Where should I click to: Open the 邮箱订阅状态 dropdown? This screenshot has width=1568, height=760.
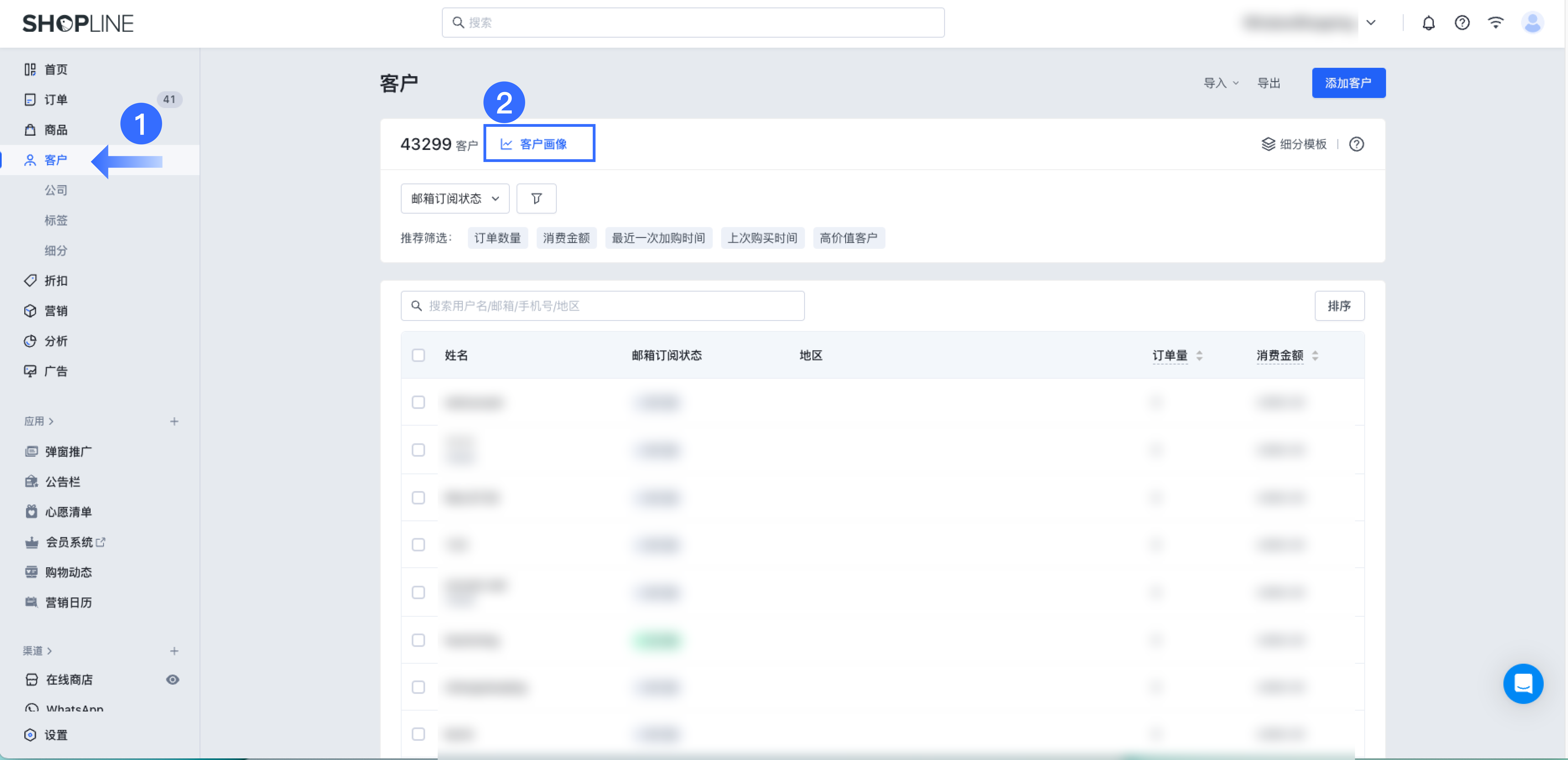pos(455,198)
